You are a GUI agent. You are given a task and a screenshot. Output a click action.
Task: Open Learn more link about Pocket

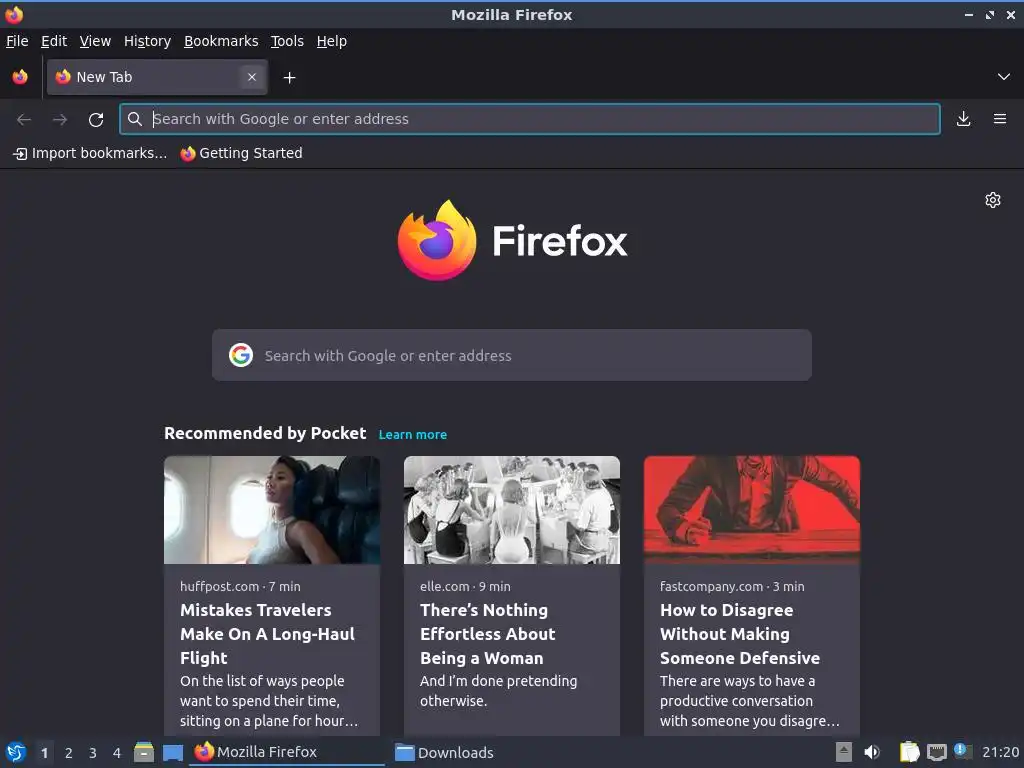pos(413,435)
